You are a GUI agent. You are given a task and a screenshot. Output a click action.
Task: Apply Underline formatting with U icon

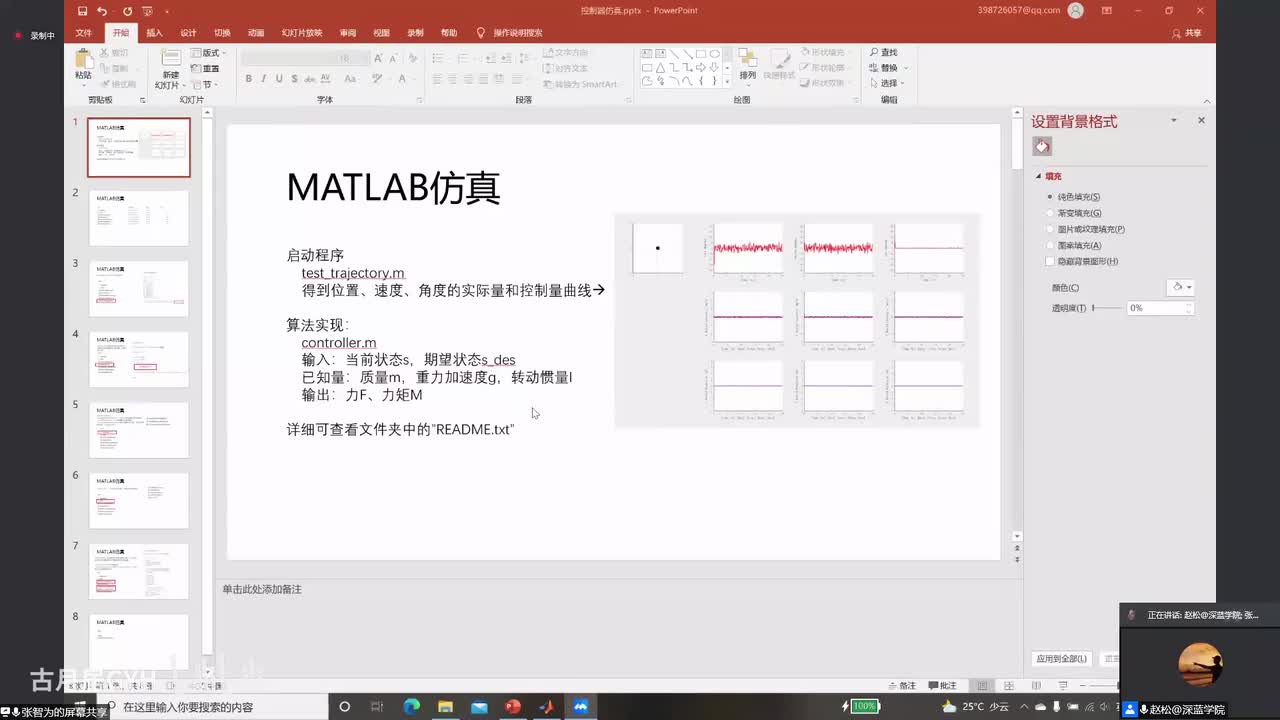tap(277, 79)
